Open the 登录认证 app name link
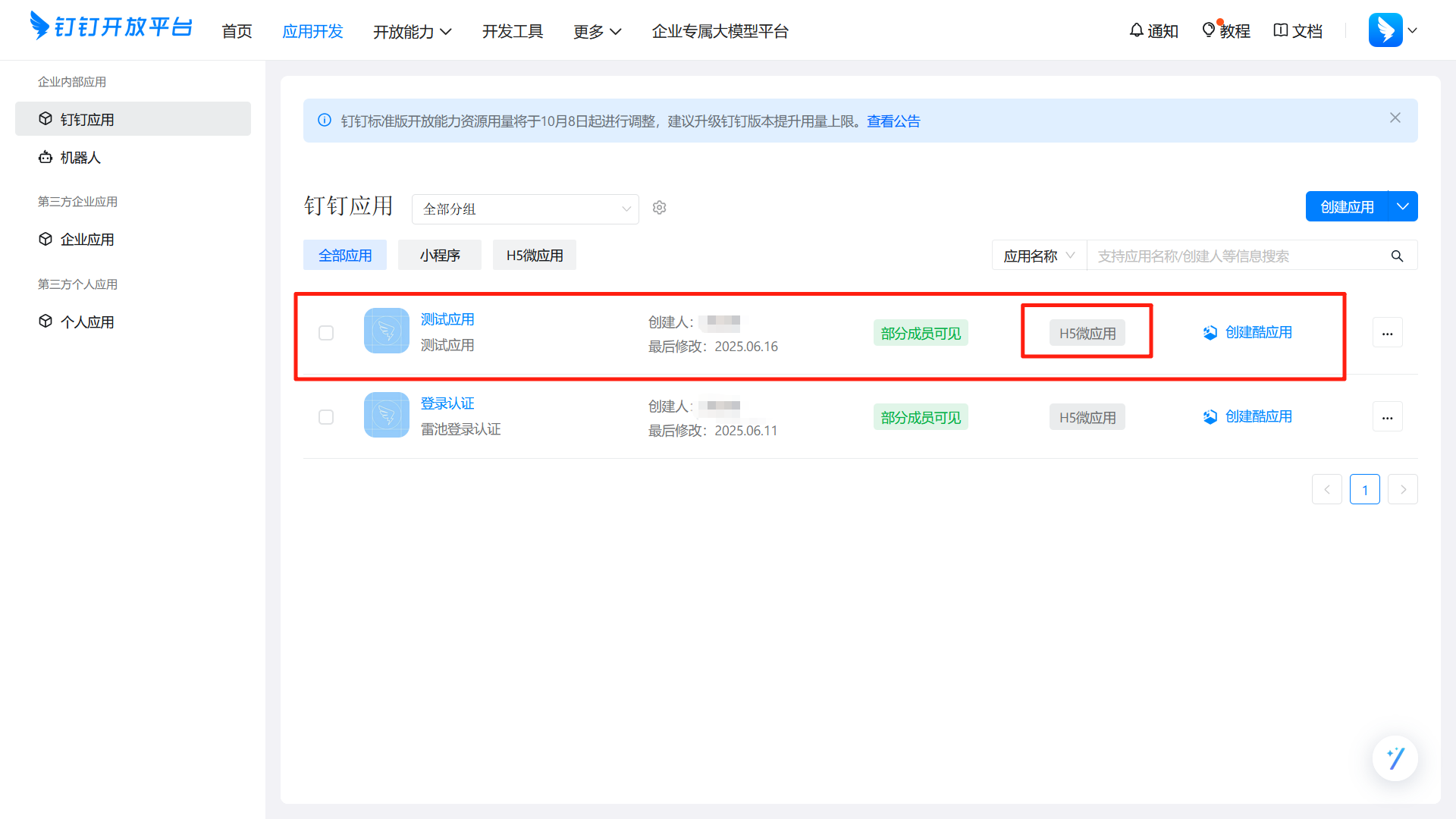This screenshot has width=1456, height=819. (x=447, y=403)
